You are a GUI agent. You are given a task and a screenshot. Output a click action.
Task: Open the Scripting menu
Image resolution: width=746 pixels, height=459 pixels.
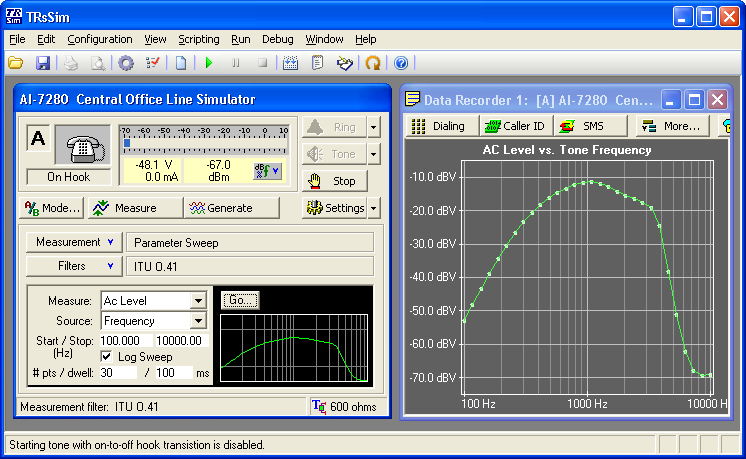(x=198, y=39)
